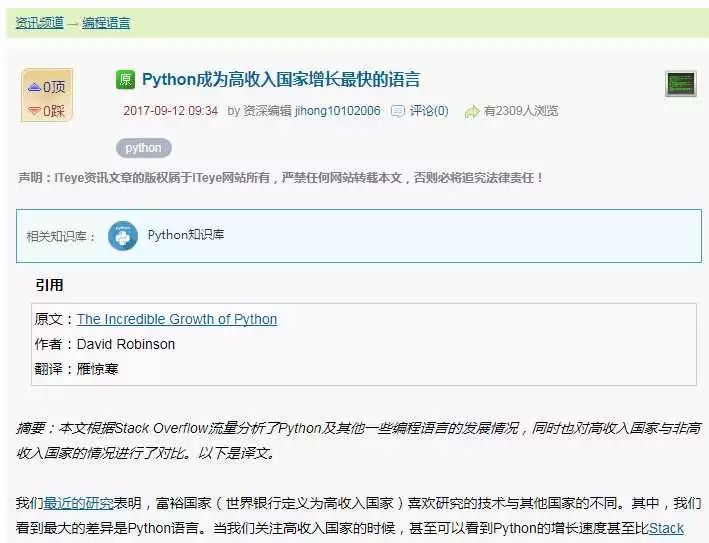Click the 有2309人浏览 view count text
709x543 pixels.
pos(521,111)
